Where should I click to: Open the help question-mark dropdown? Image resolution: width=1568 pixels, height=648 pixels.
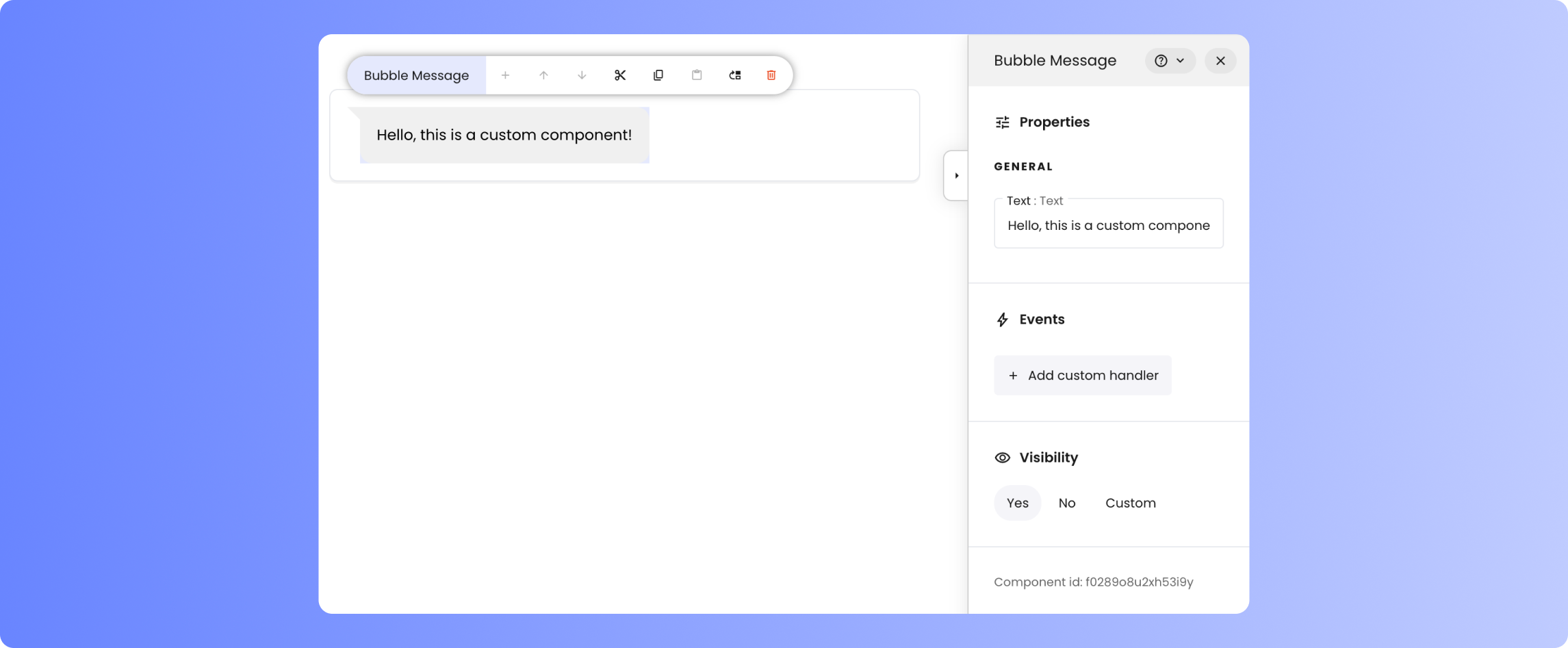1170,61
